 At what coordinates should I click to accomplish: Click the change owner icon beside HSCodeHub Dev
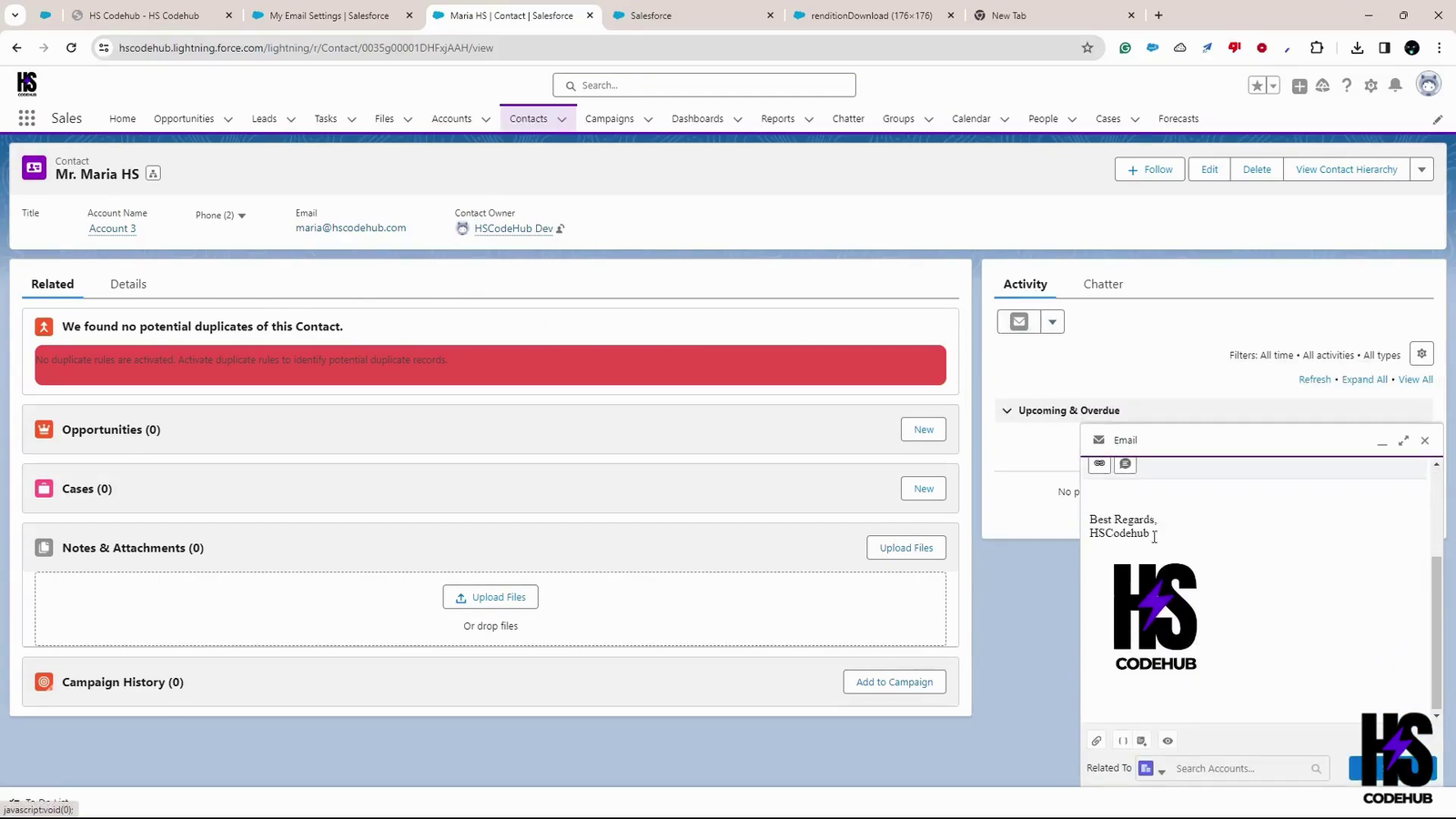pos(561,228)
